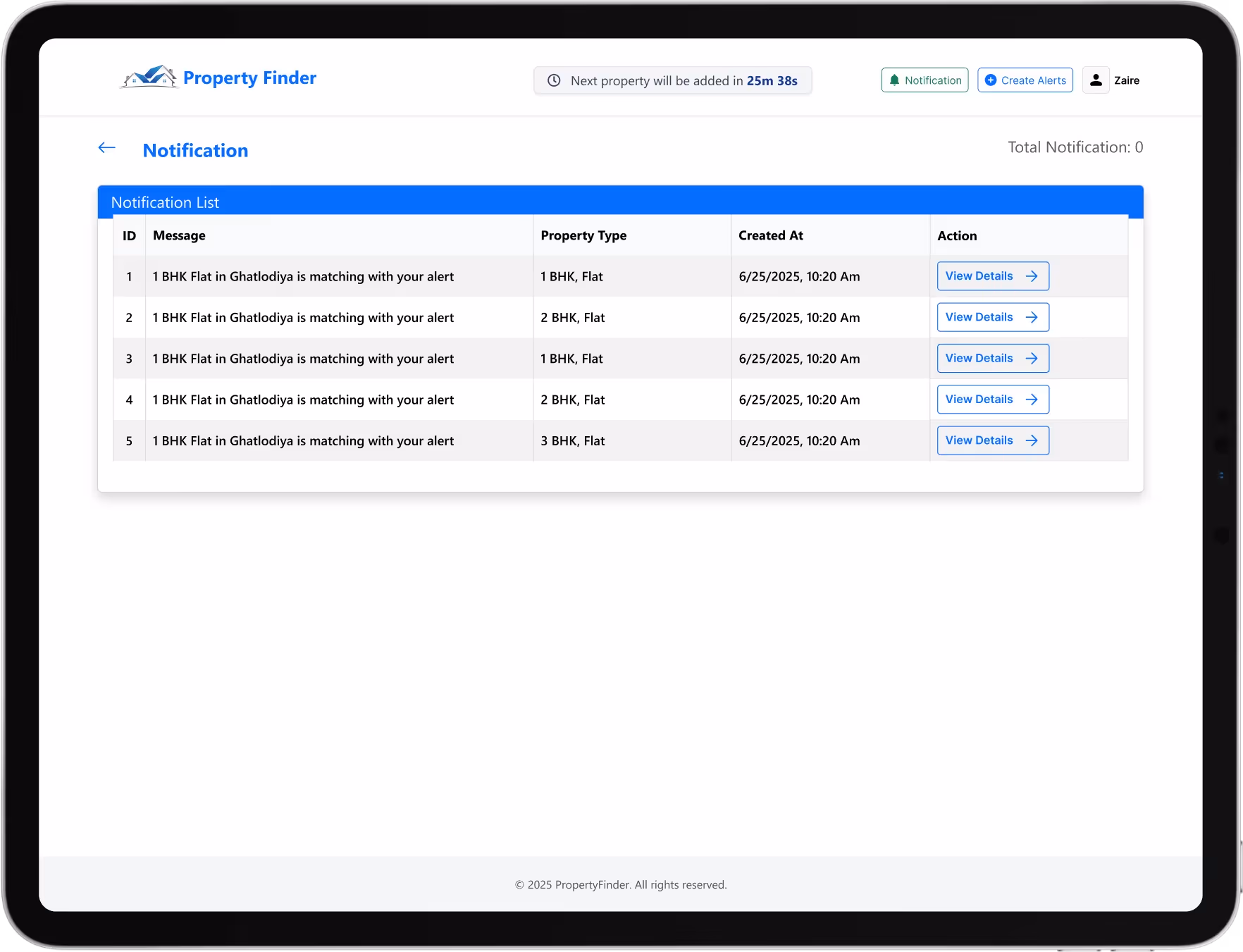Open the Notification button in header

(x=924, y=80)
